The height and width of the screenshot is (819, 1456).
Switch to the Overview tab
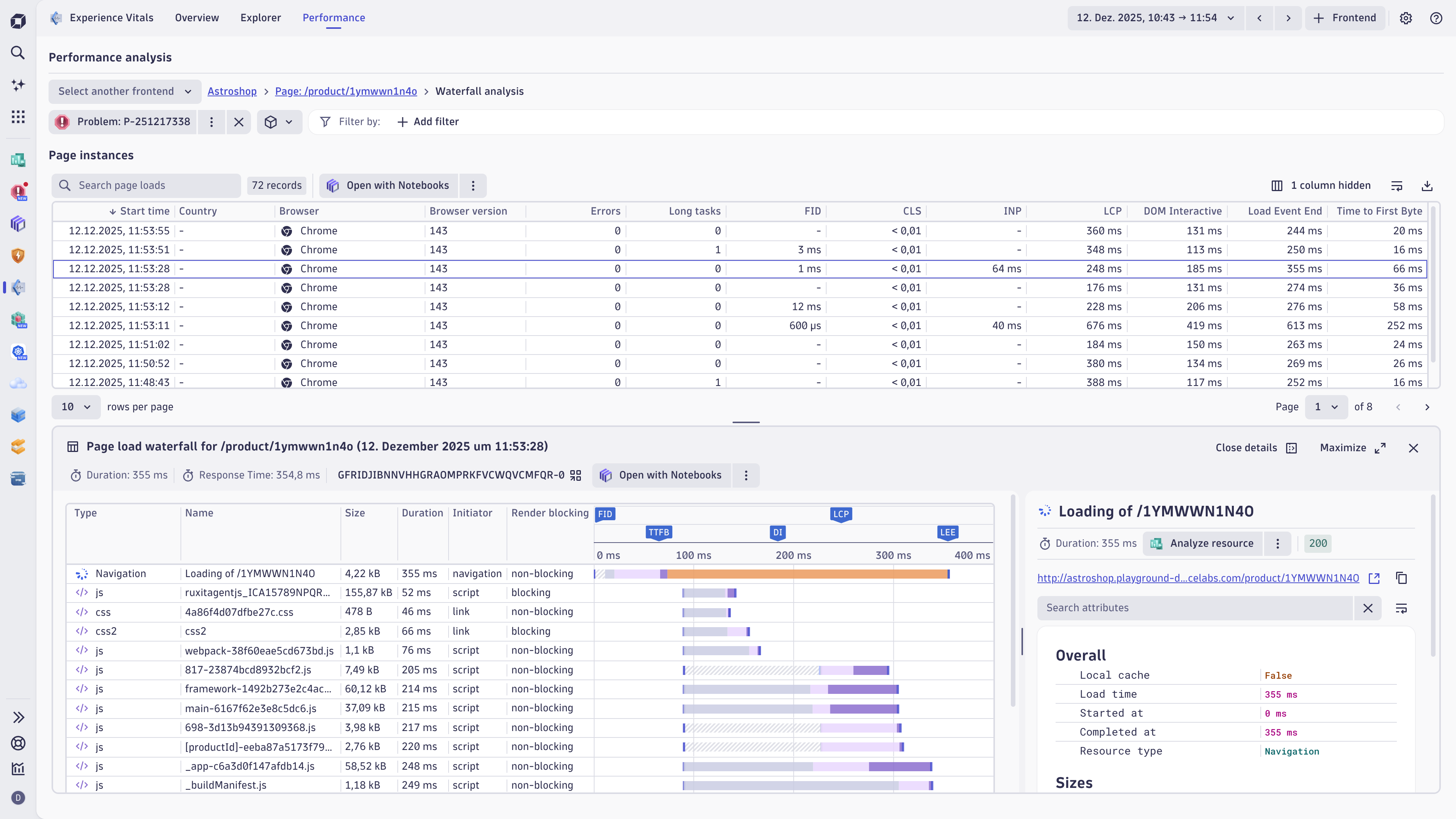[196, 17]
